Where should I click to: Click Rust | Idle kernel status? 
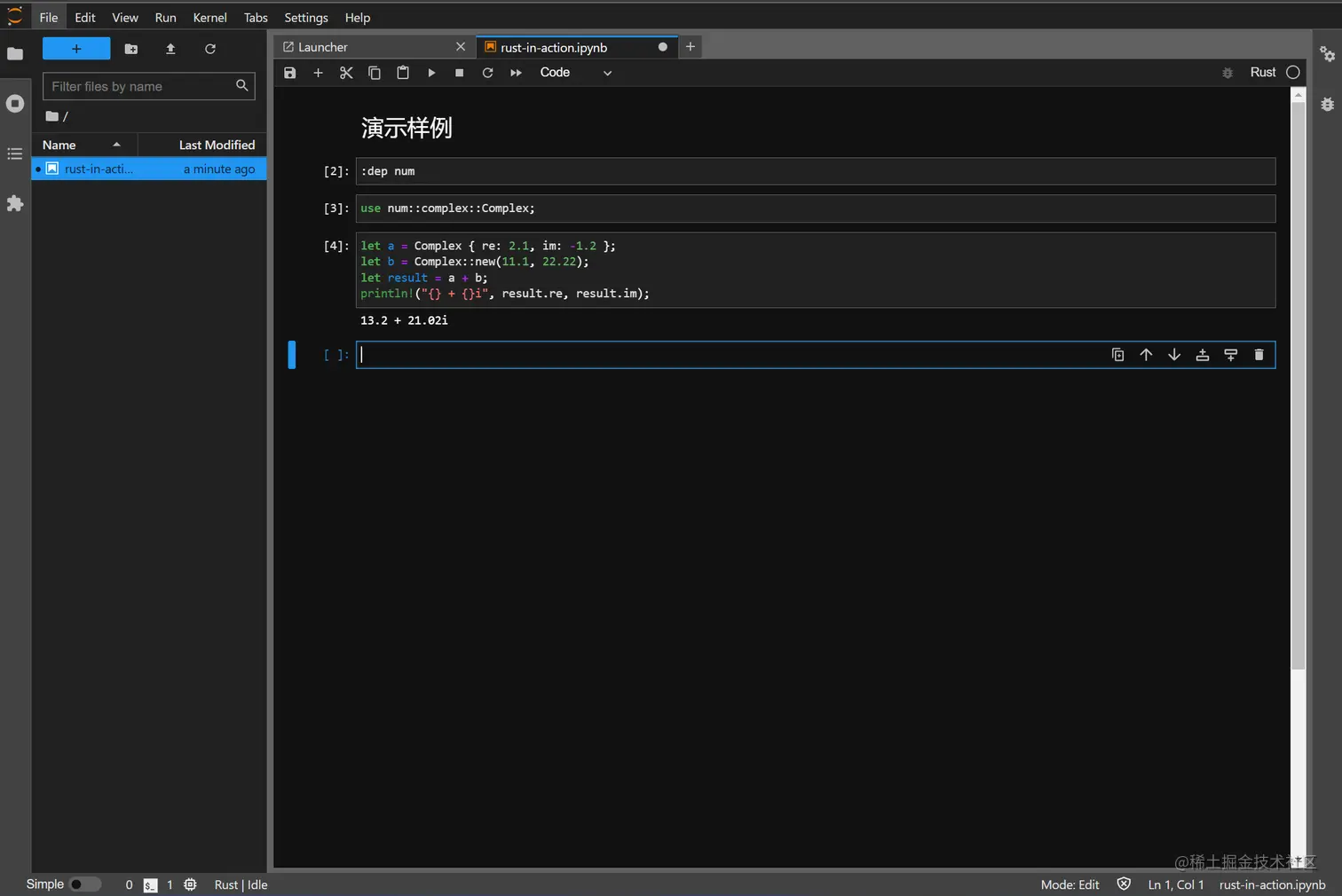(241, 884)
